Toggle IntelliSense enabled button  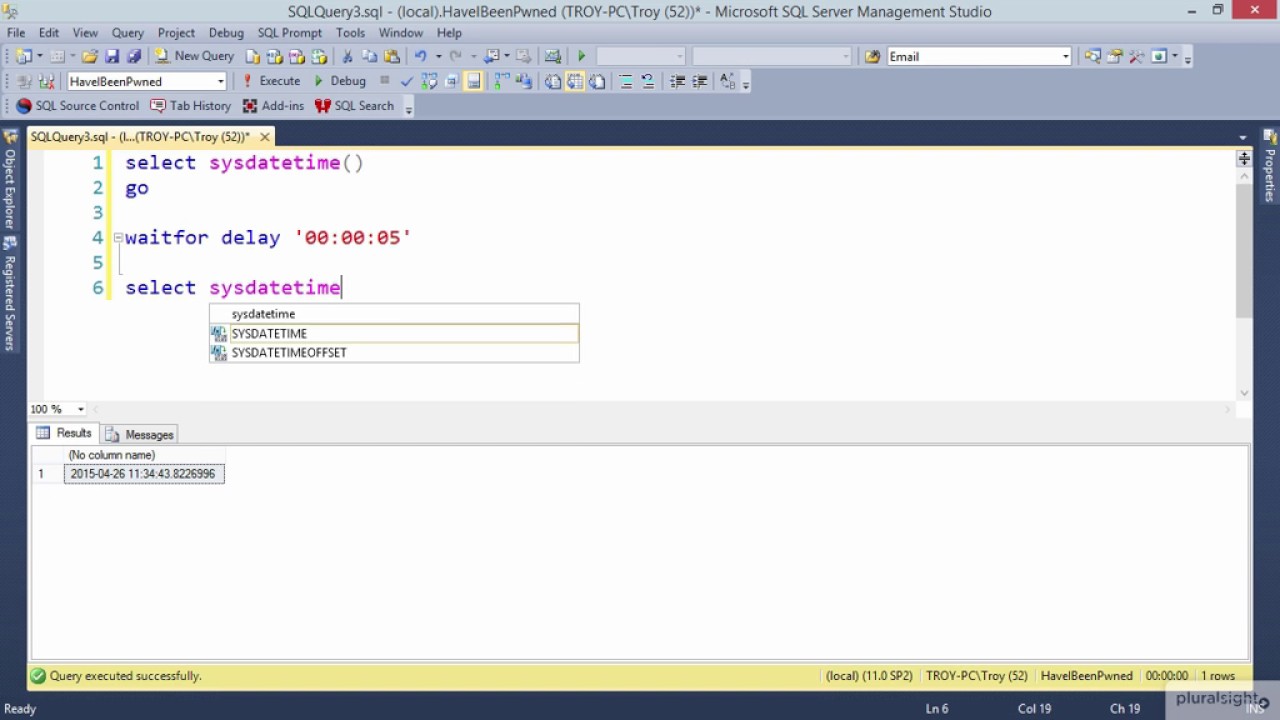pyautogui.click(x=473, y=81)
